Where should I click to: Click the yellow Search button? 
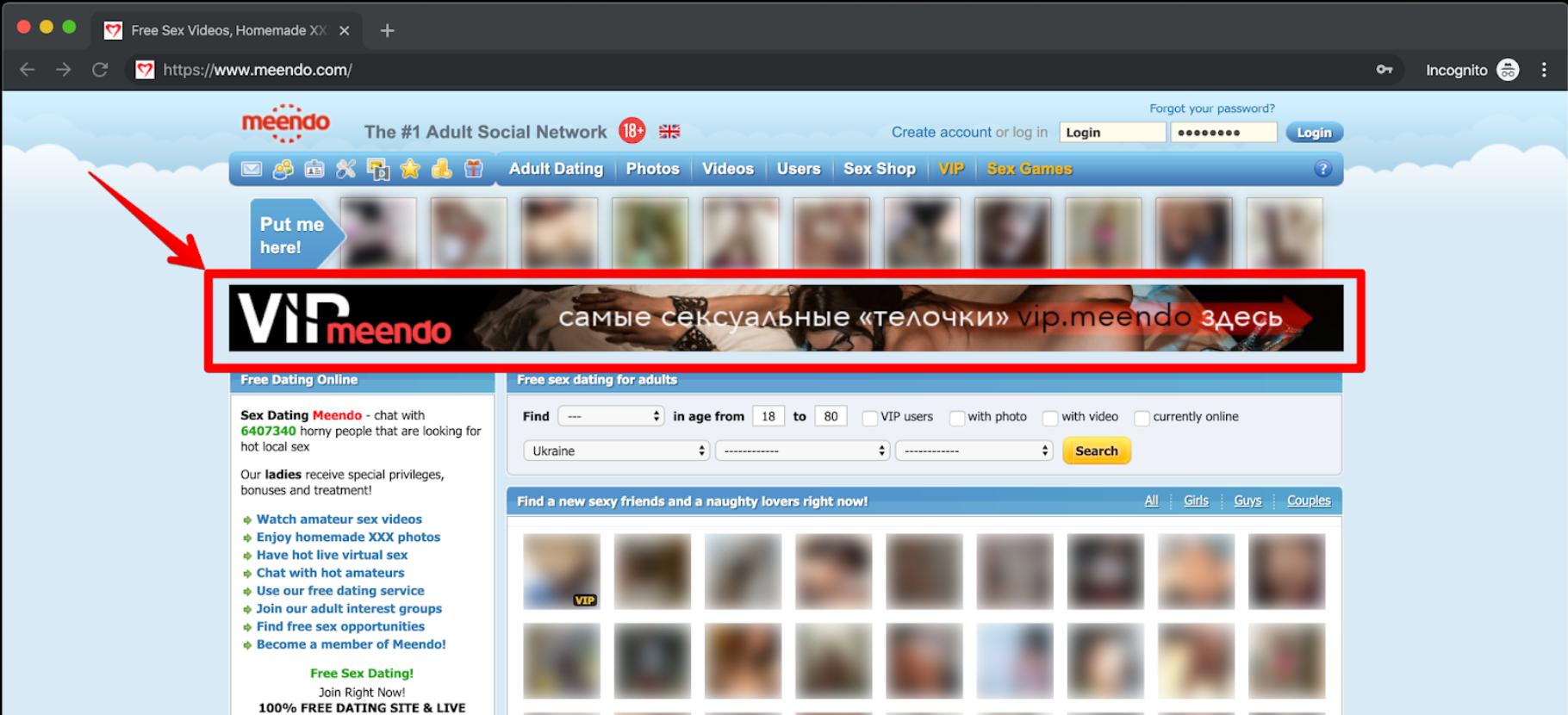point(1097,451)
